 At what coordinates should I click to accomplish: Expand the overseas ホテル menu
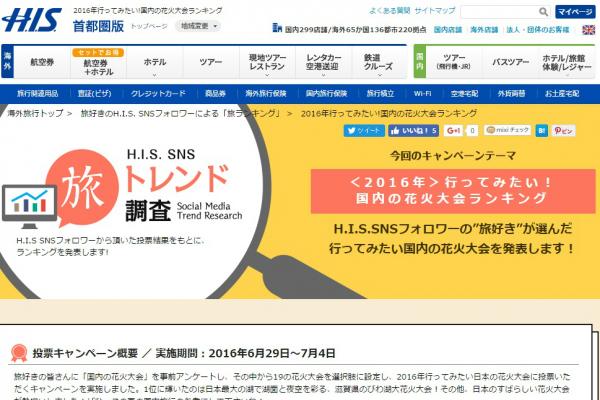(x=155, y=62)
